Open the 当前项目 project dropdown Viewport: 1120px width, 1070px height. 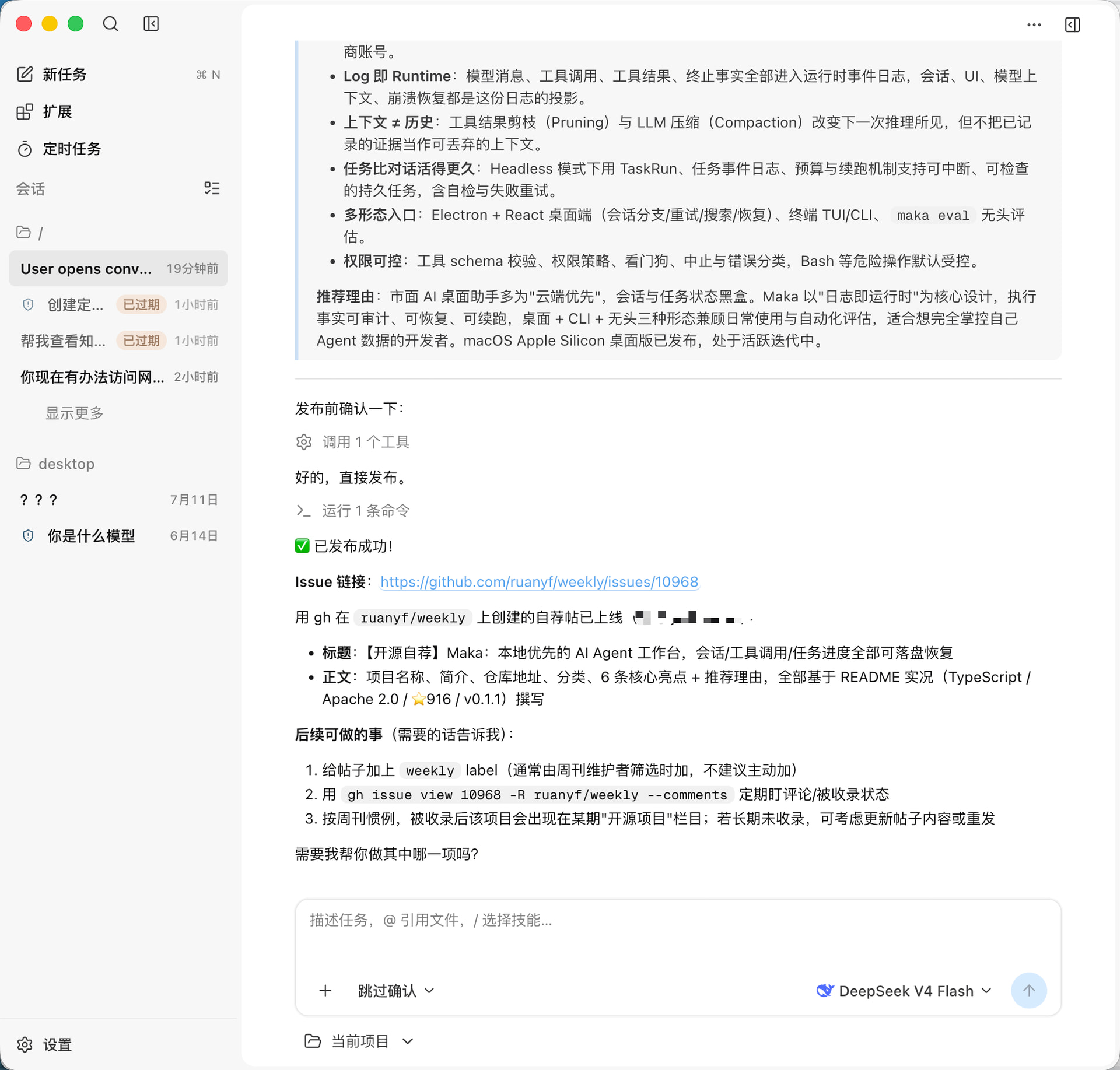[x=359, y=1041]
